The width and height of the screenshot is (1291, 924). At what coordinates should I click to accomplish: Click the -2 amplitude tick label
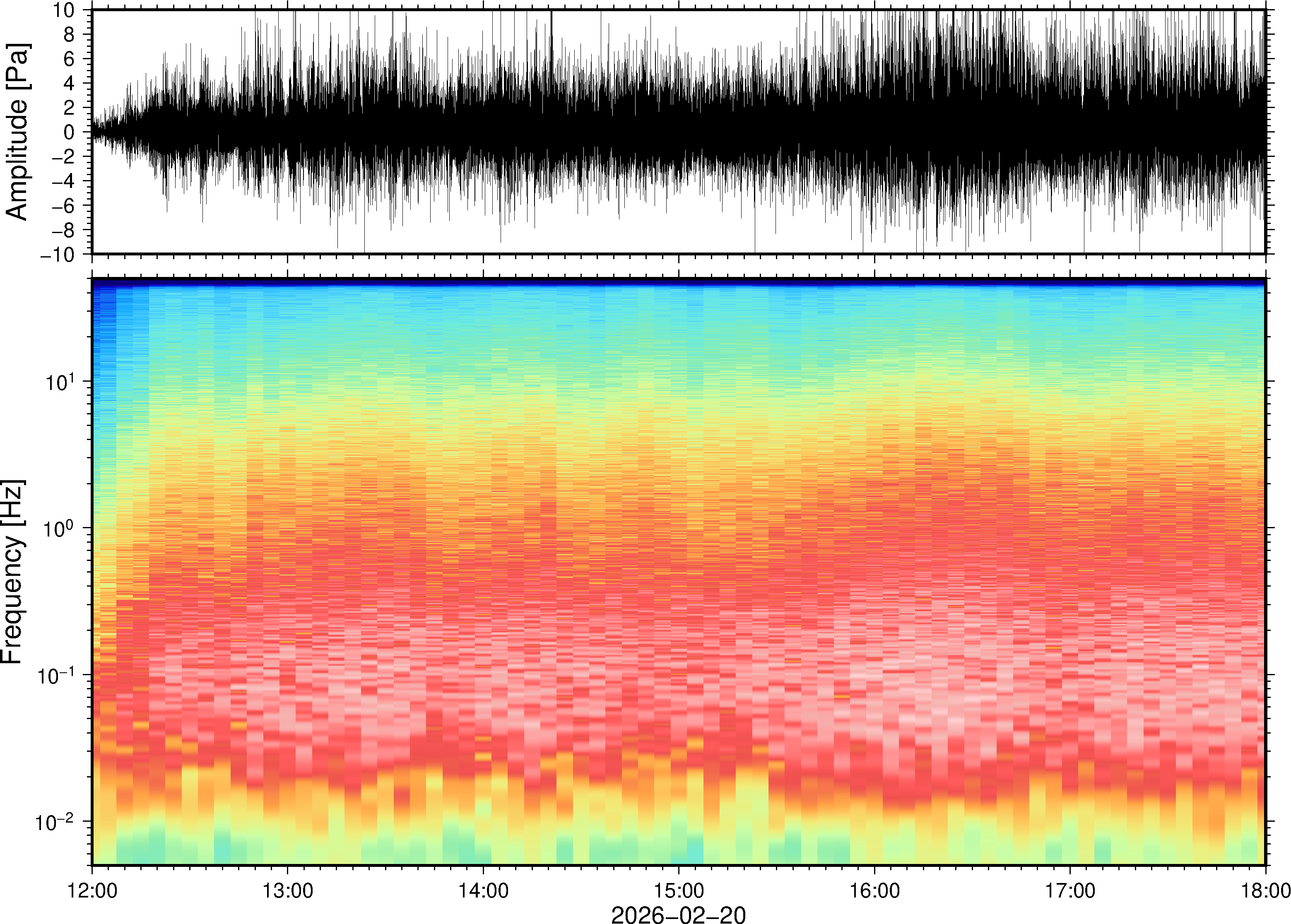[63, 156]
